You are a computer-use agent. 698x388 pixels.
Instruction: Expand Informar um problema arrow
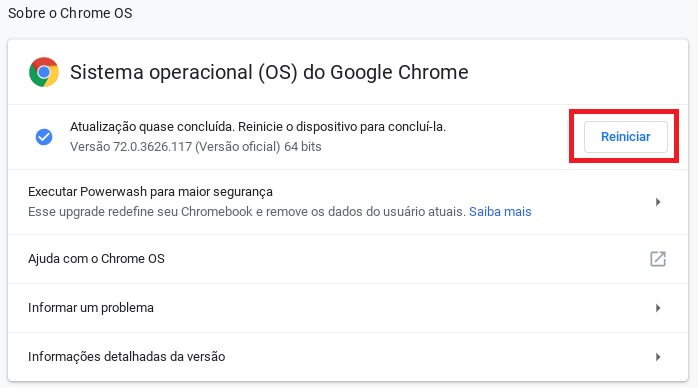[657, 308]
